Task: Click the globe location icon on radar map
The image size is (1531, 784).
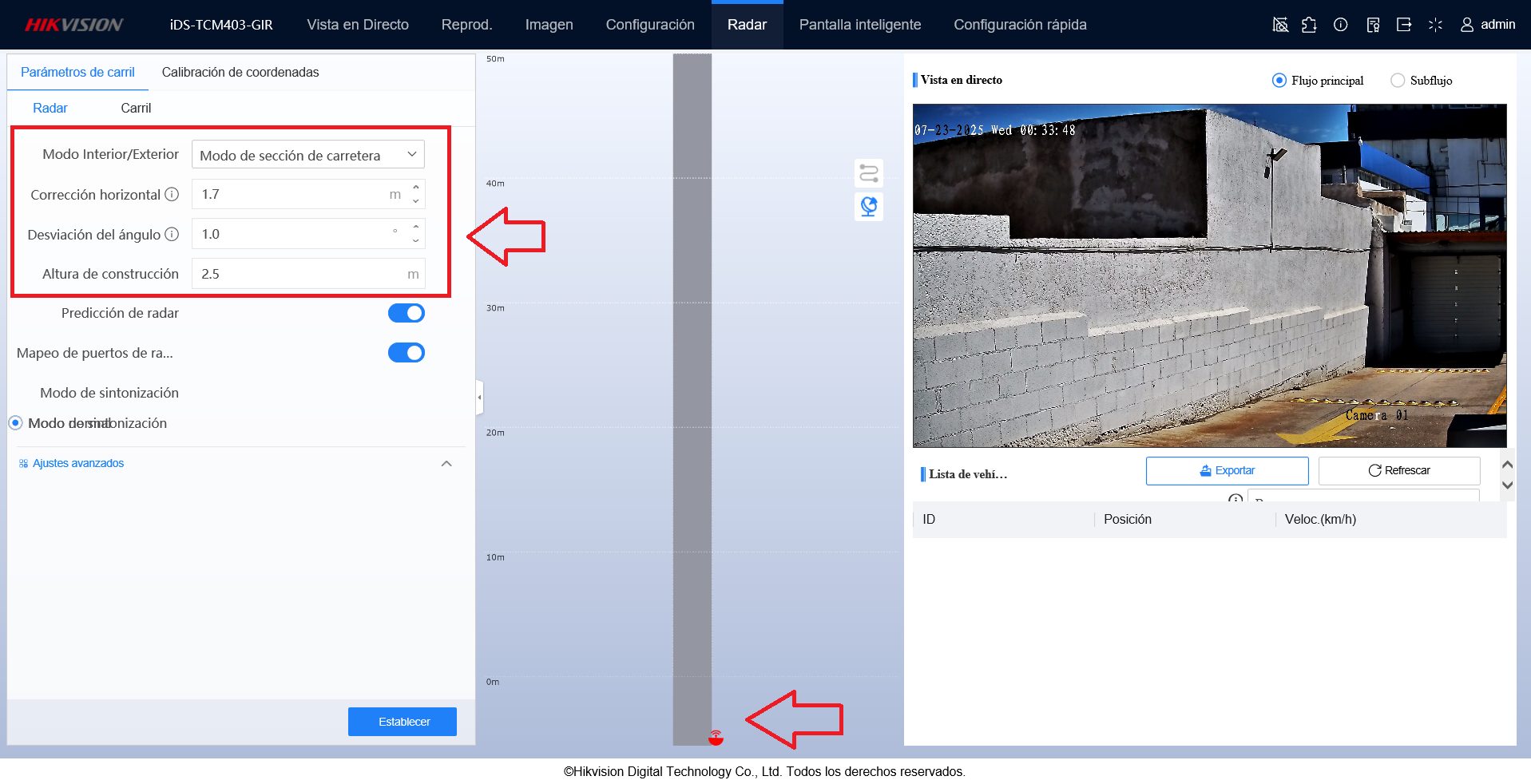Action: 869,207
